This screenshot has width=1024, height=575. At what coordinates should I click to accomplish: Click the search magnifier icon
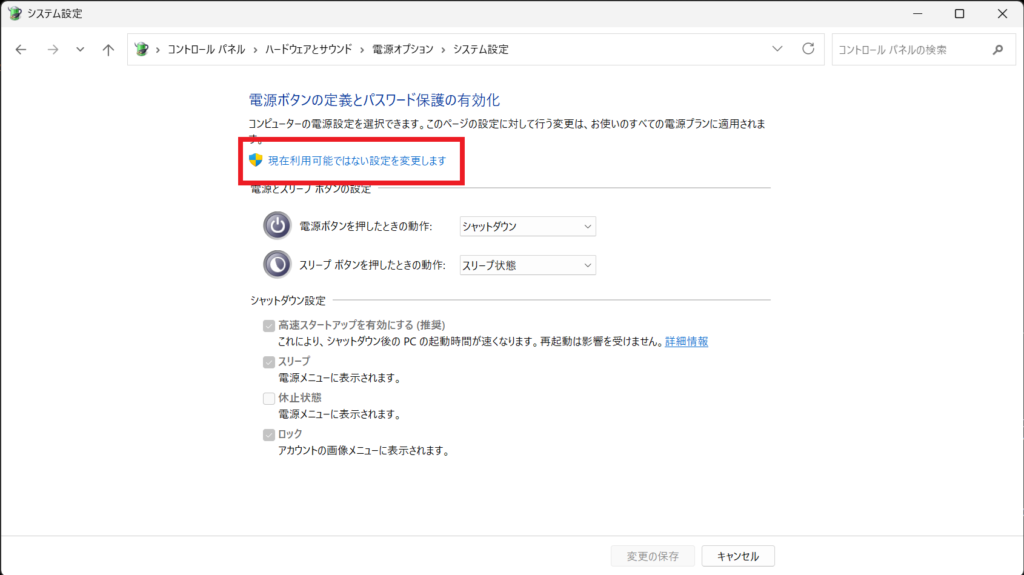997,49
